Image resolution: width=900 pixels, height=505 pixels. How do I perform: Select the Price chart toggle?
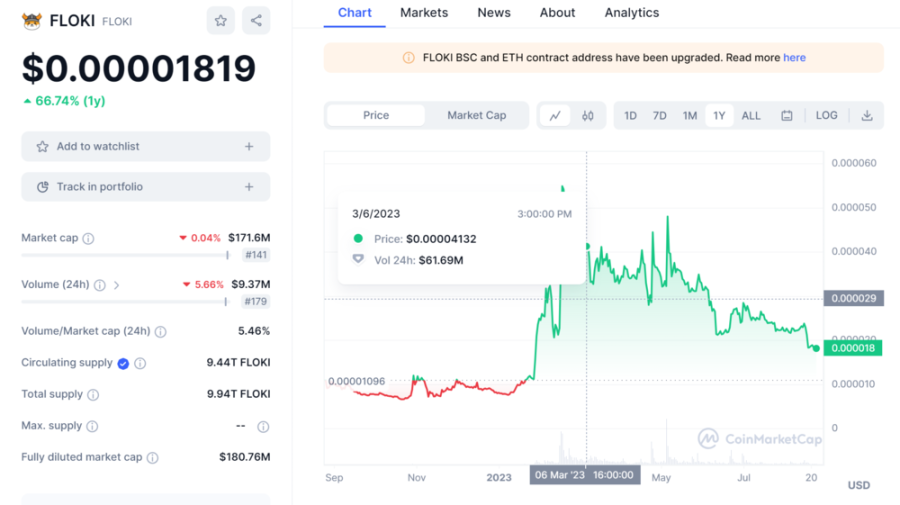[376, 115]
